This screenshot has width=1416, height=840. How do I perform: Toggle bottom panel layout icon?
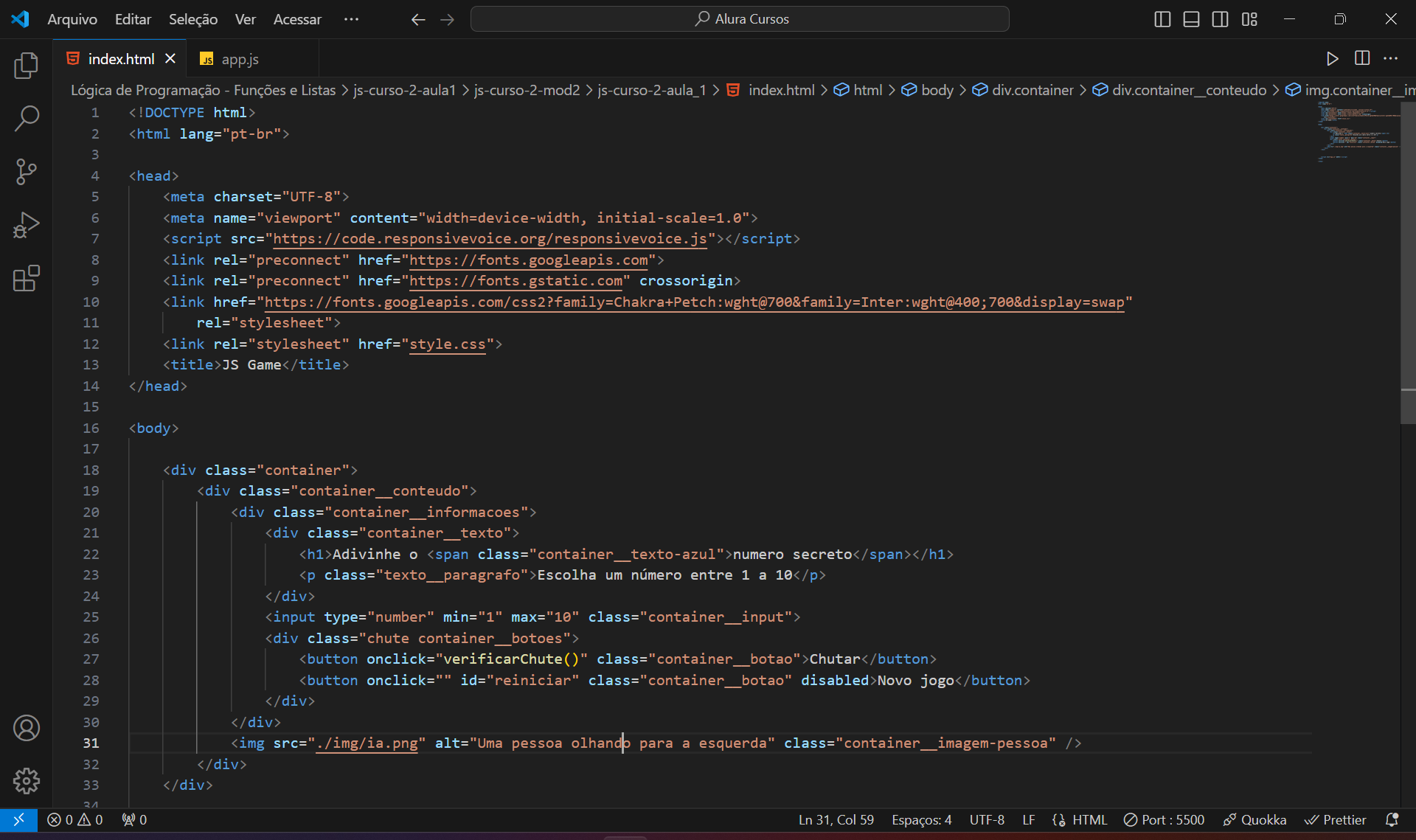click(x=1191, y=19)
